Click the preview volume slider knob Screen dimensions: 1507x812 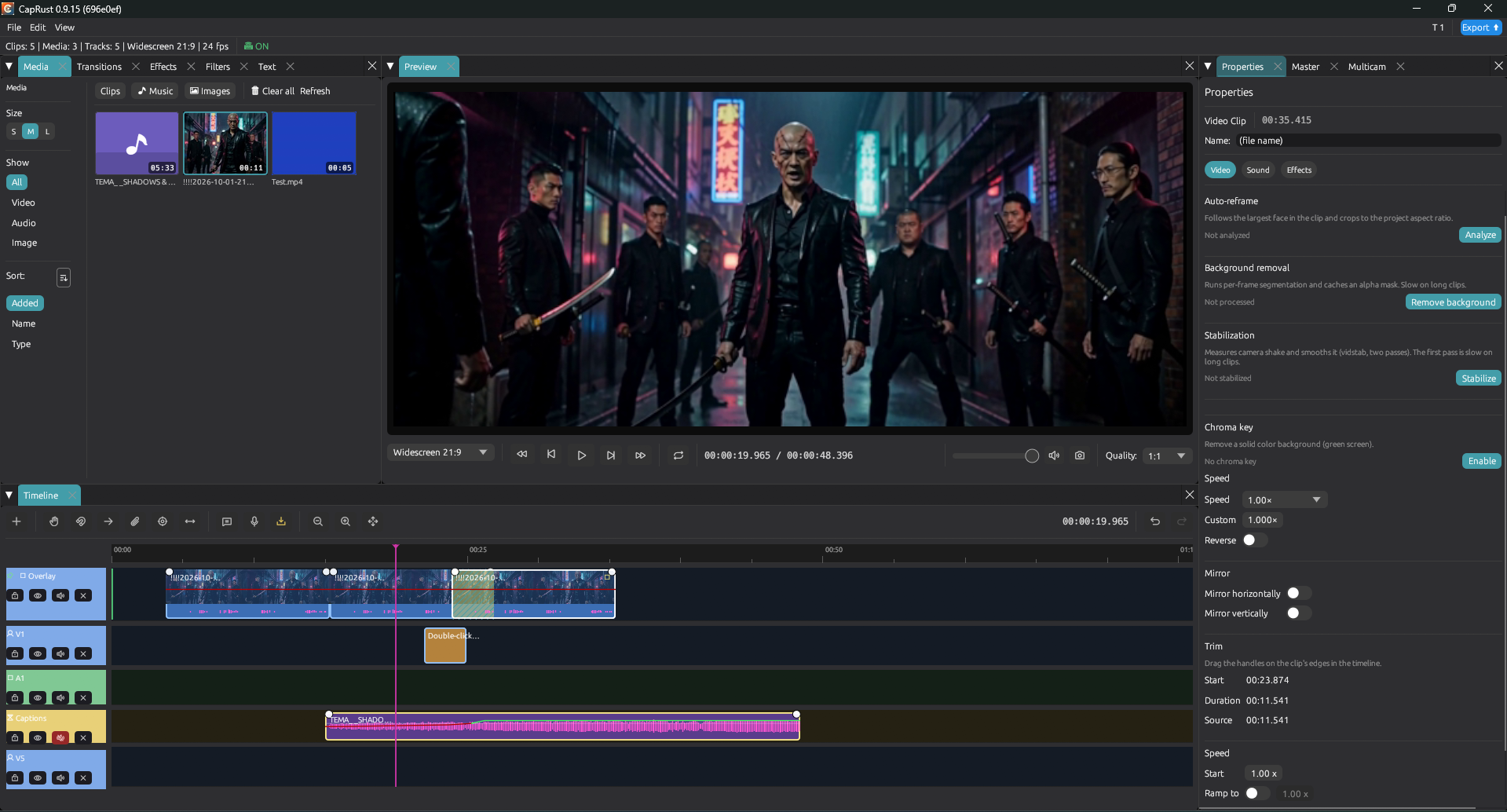click(1032, 456)
